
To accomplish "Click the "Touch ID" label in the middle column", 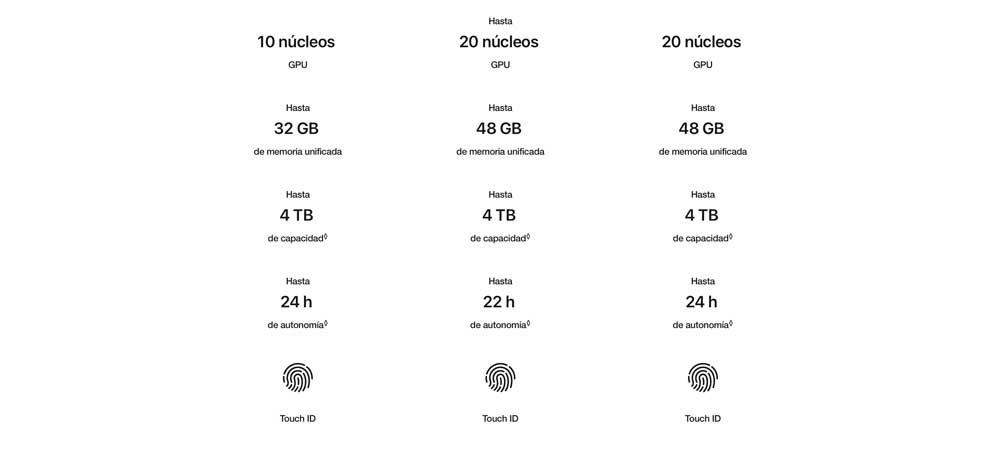I will [500, 419].
